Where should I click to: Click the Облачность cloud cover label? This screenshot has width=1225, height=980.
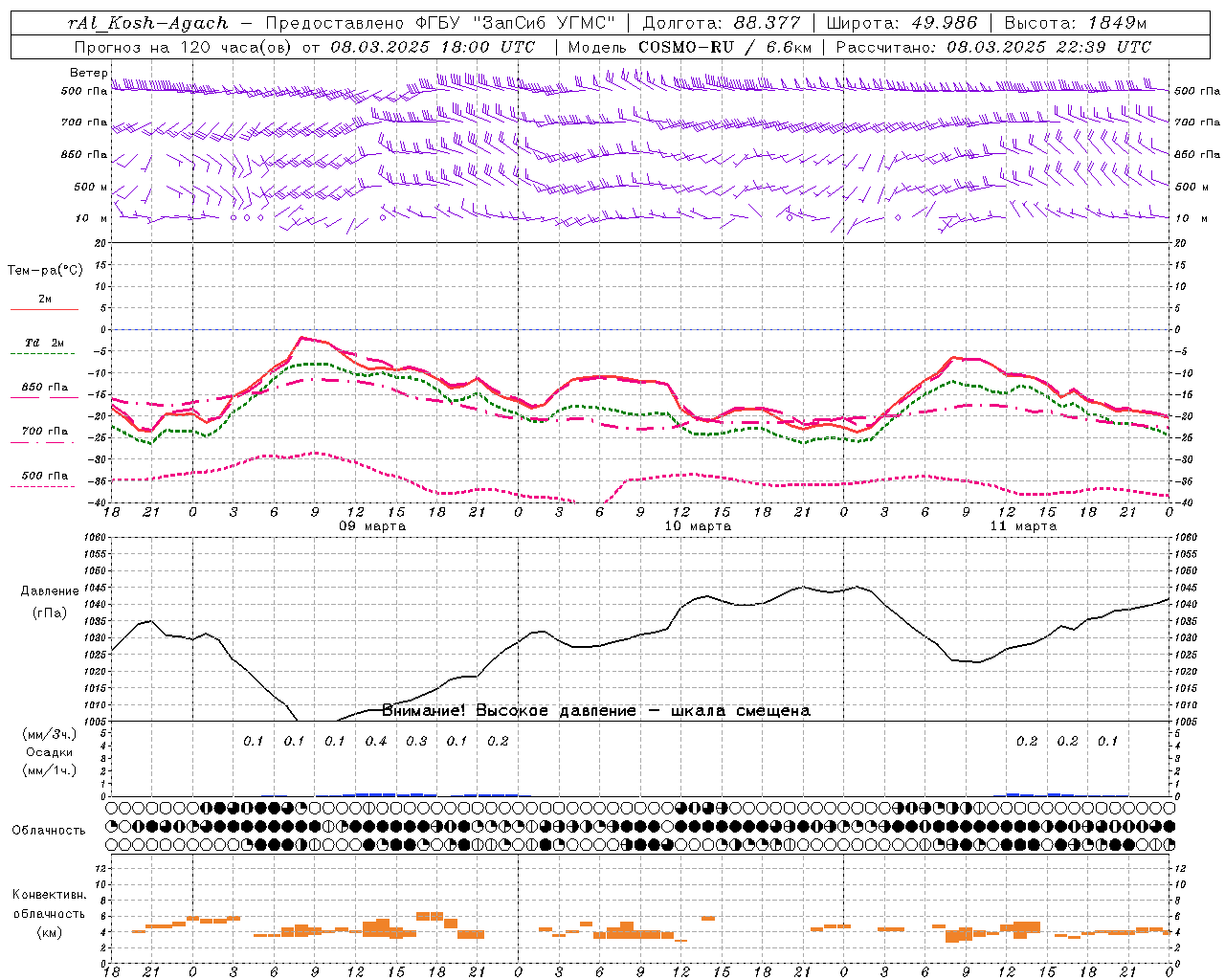(49, 831)
